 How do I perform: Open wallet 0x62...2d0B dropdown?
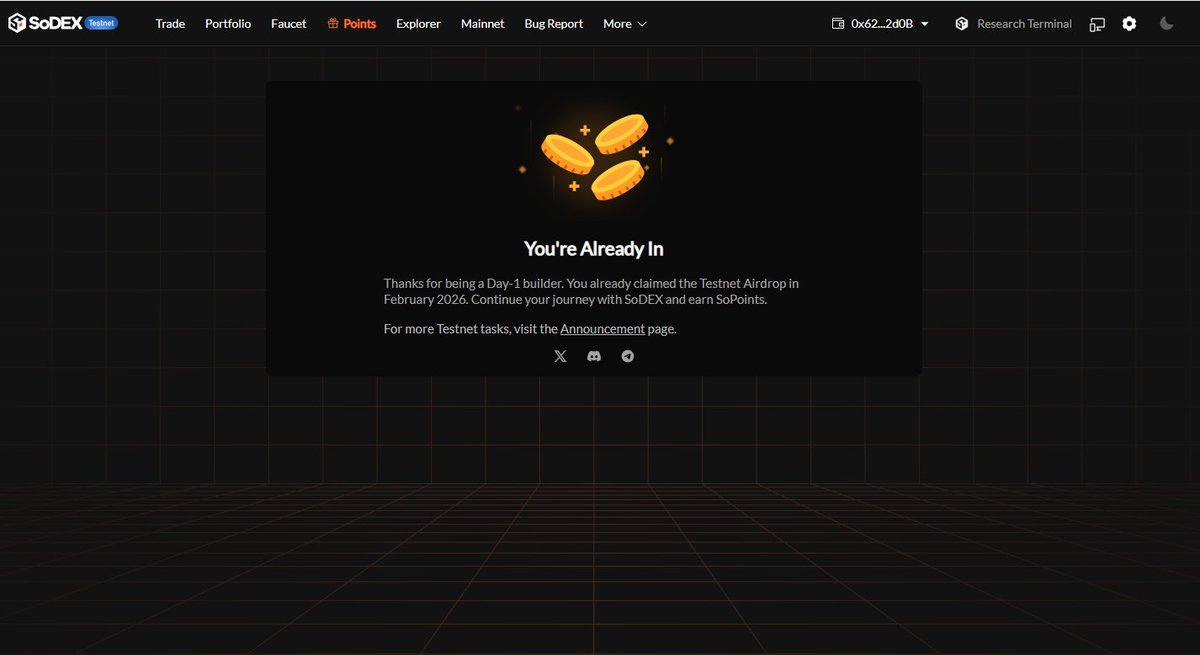[881, 23]
